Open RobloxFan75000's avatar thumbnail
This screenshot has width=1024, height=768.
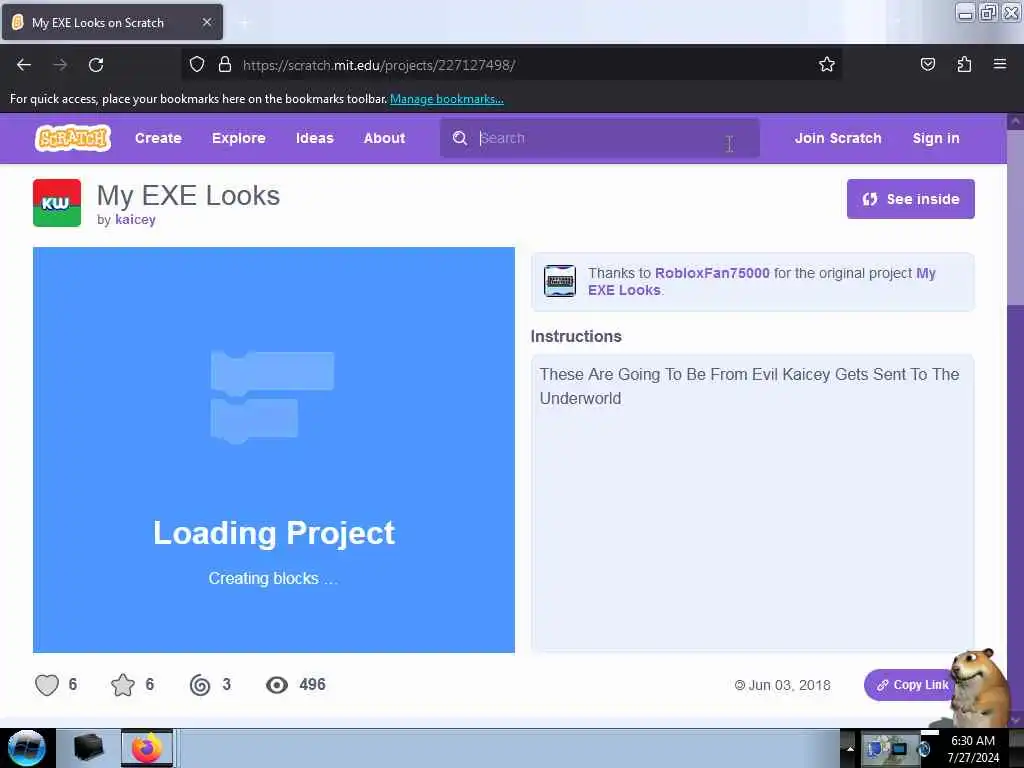pos(560,281)
